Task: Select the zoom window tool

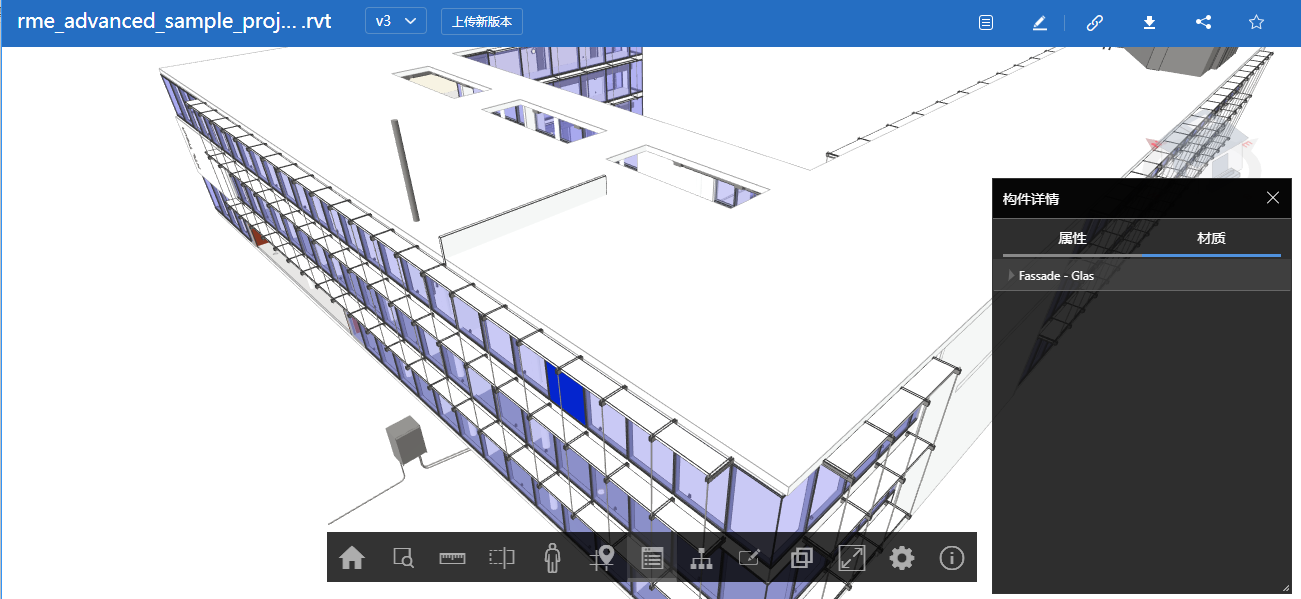Action: [403, 558]
